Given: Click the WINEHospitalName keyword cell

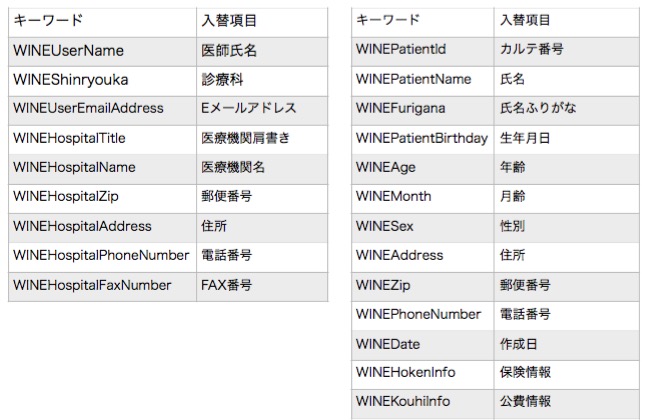Looking at the screenshot, I should click(x=74, y=167).
